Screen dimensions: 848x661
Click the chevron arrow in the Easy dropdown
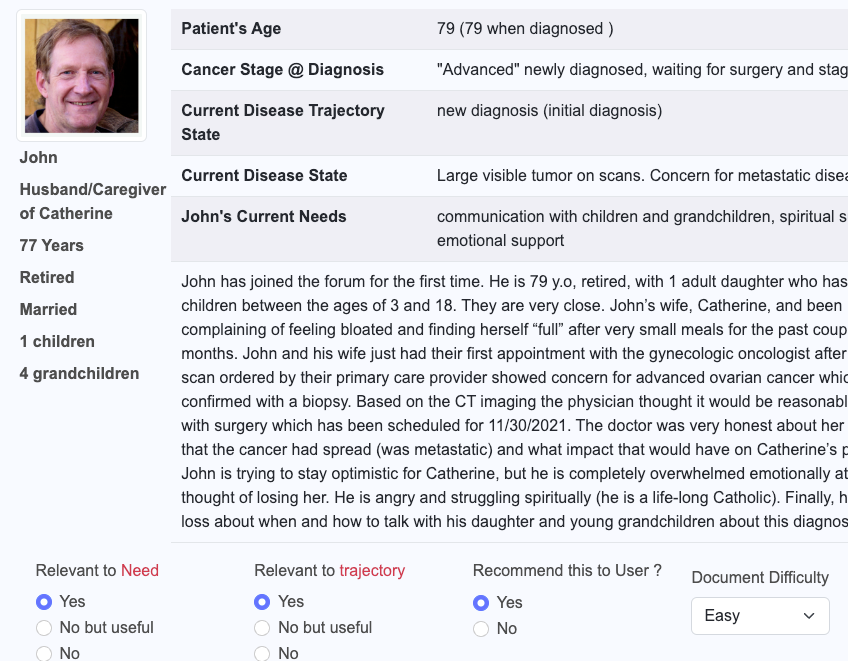[809, 616]
